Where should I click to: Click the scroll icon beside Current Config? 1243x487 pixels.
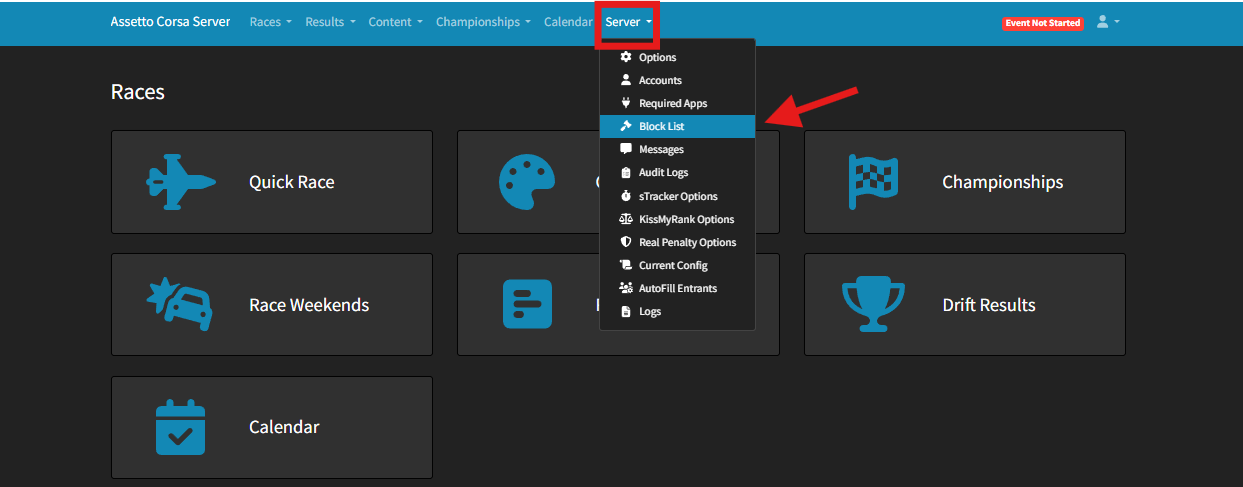point(626,265)
